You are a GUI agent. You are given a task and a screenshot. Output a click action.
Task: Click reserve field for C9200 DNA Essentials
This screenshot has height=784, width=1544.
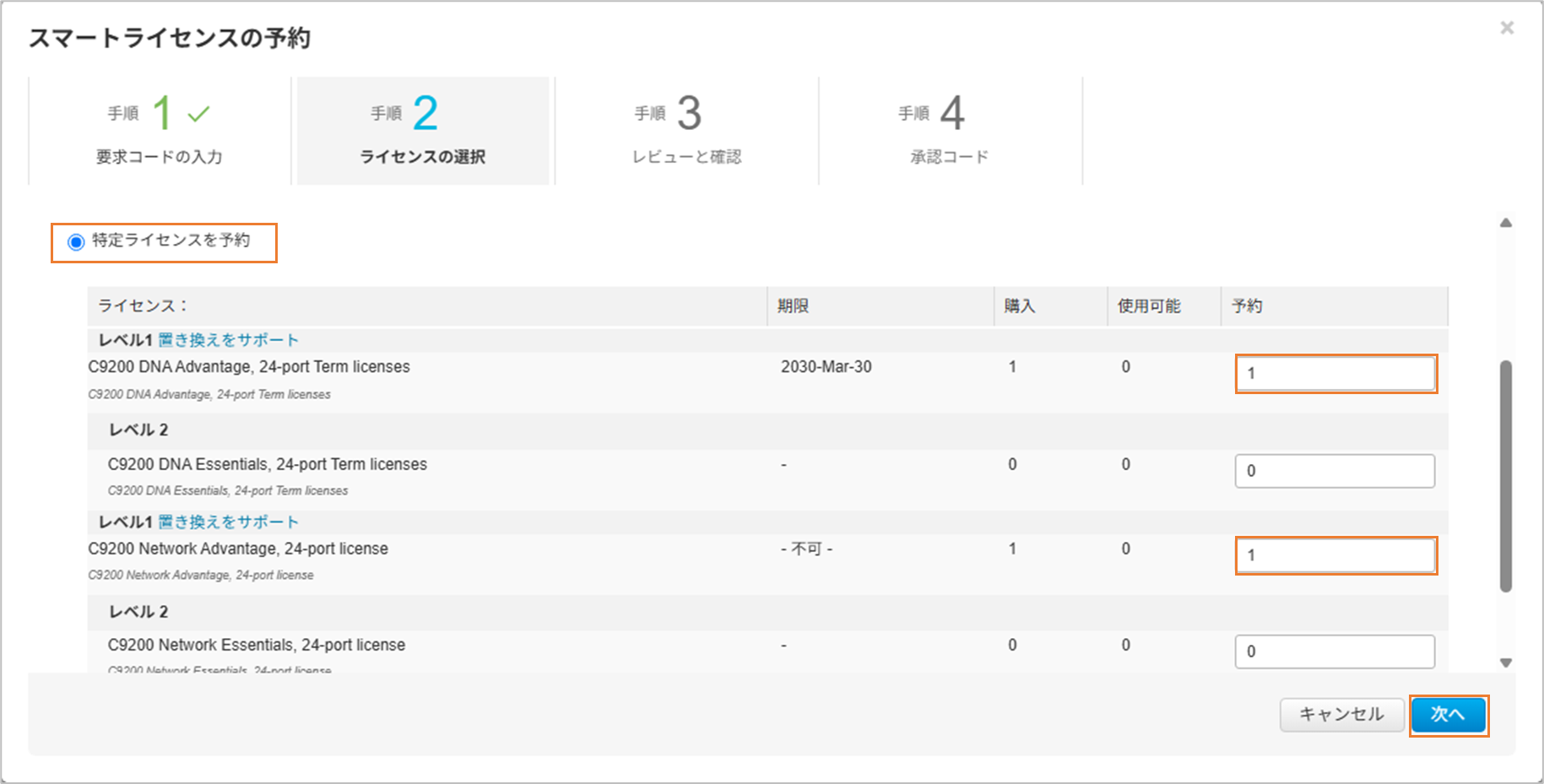[x=1334, y=471]
